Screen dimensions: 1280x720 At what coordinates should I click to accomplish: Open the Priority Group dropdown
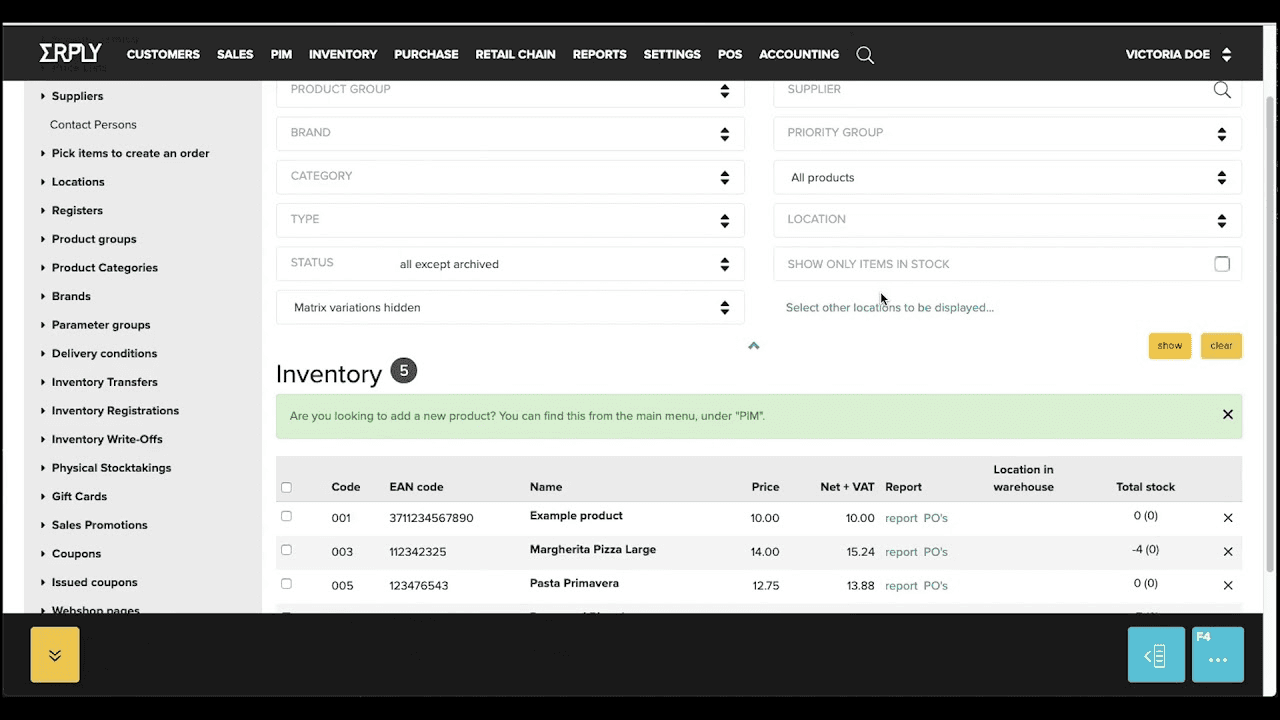coord(1008,133)
